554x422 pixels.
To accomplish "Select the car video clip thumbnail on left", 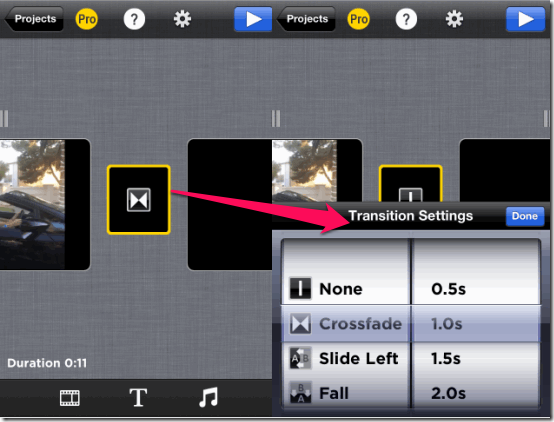I will (x=45, y=204).
